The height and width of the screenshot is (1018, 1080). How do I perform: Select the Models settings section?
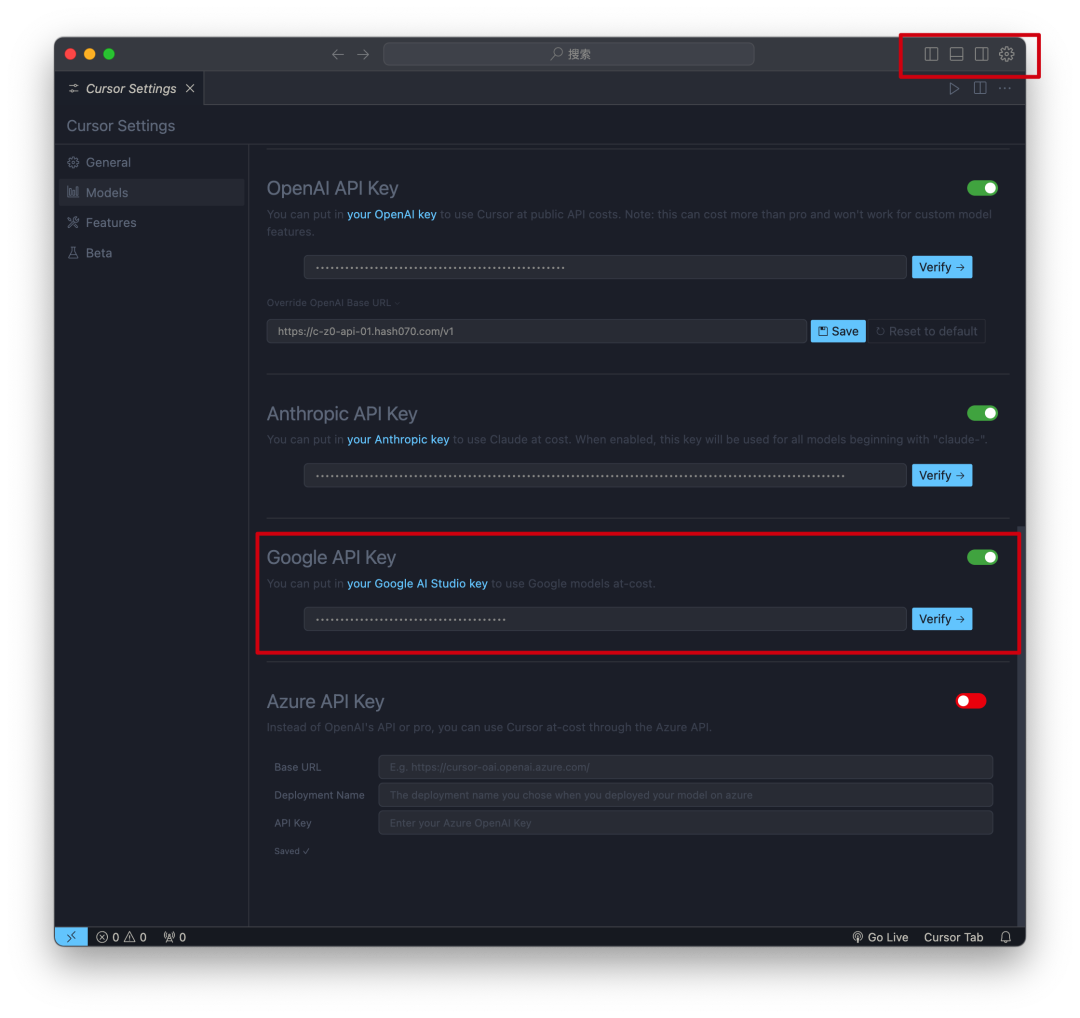click(106, 192)
